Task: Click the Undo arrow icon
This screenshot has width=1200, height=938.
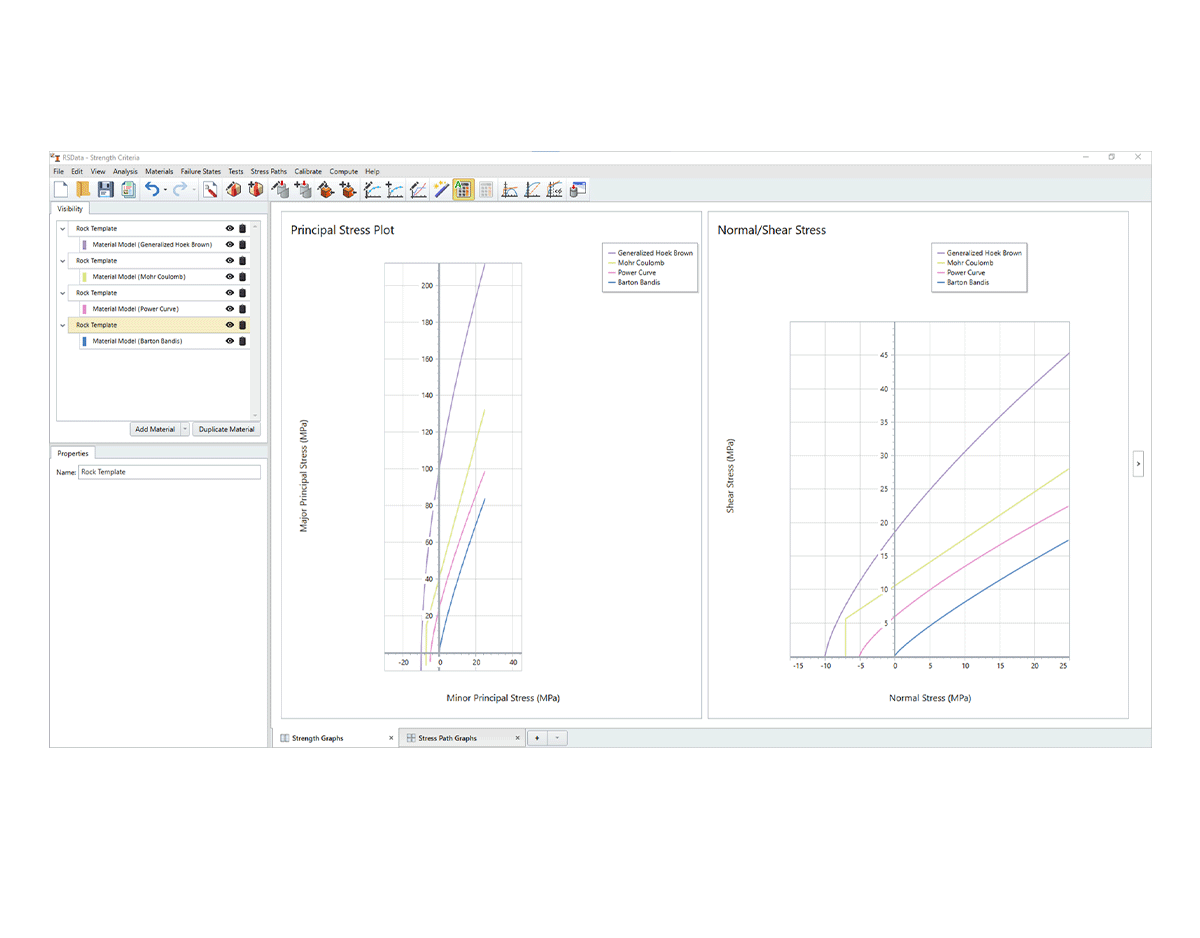Action: 152,189
